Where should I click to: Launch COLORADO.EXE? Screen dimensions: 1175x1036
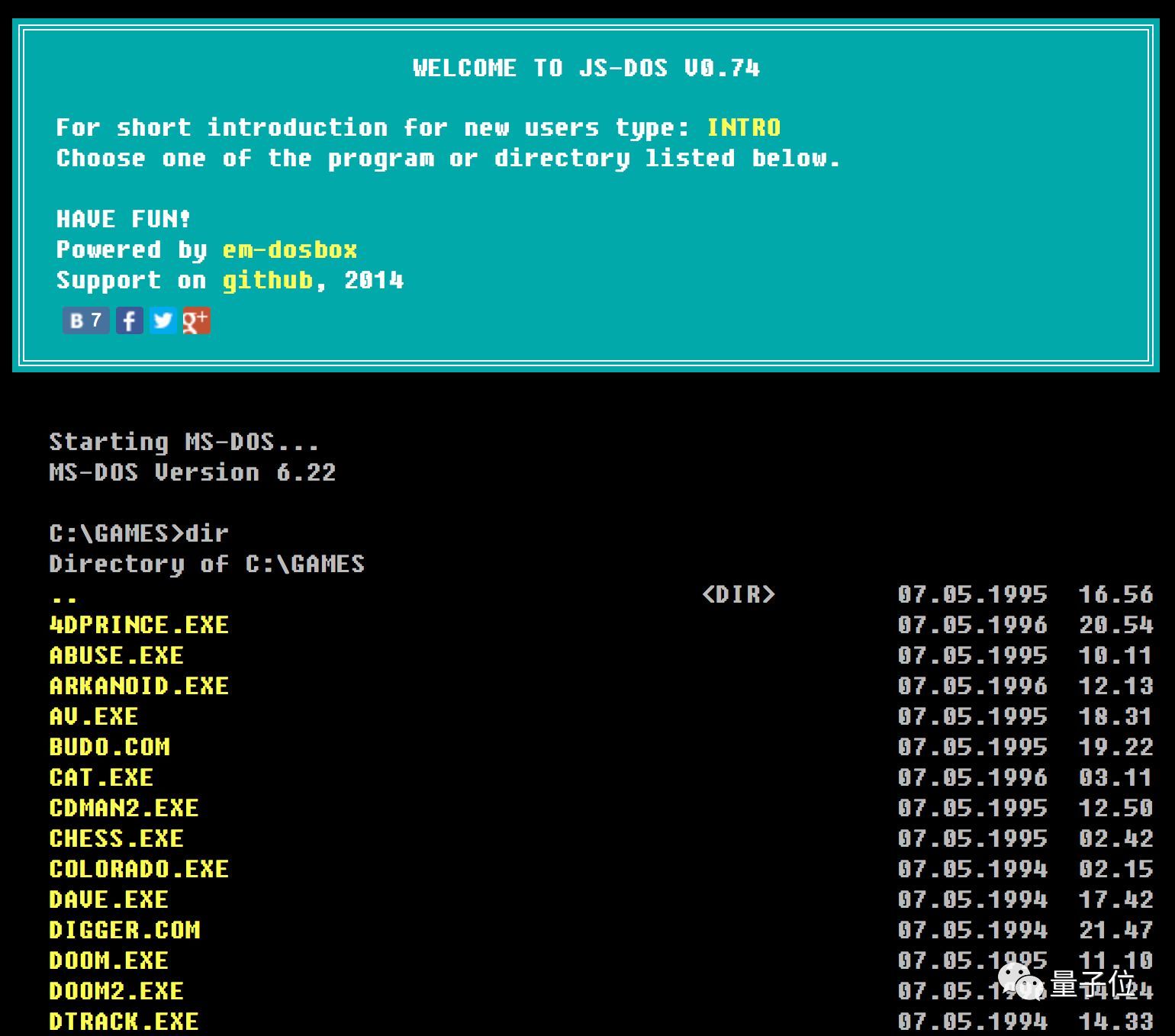click(139, 869)
